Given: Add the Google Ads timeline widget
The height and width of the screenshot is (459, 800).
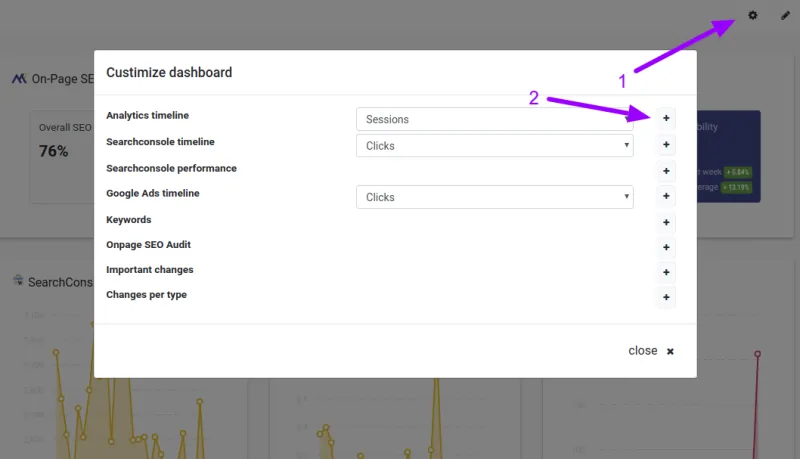Looking at the screenshot, I should [x=666, y=196].
